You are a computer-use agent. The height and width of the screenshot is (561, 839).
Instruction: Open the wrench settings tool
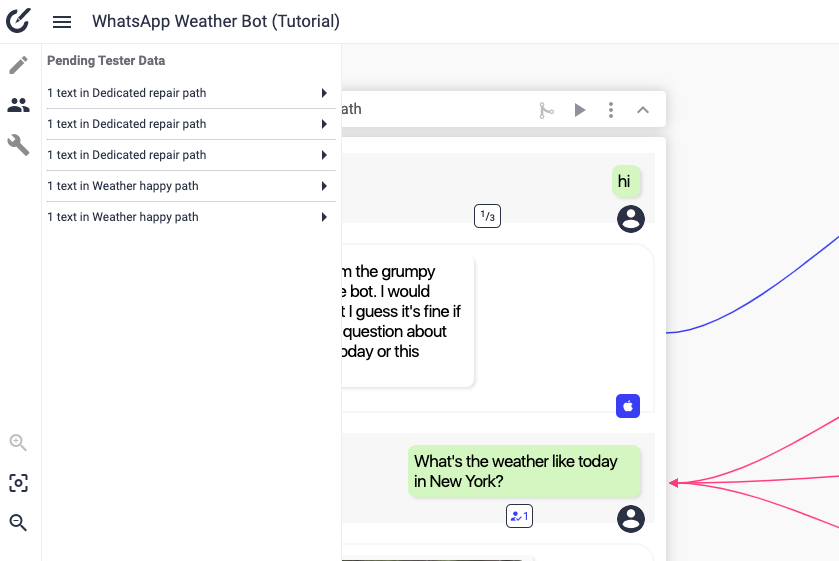pos(18,145)
